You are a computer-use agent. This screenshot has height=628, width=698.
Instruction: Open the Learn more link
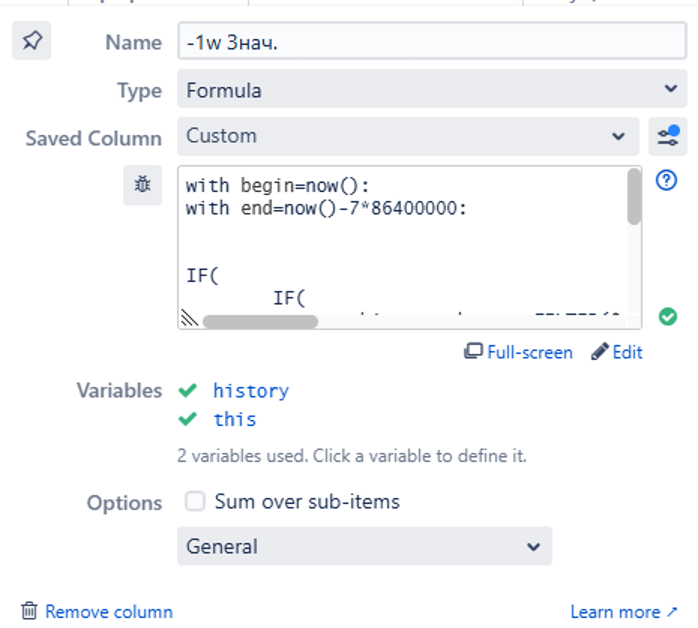click(624, 612)
